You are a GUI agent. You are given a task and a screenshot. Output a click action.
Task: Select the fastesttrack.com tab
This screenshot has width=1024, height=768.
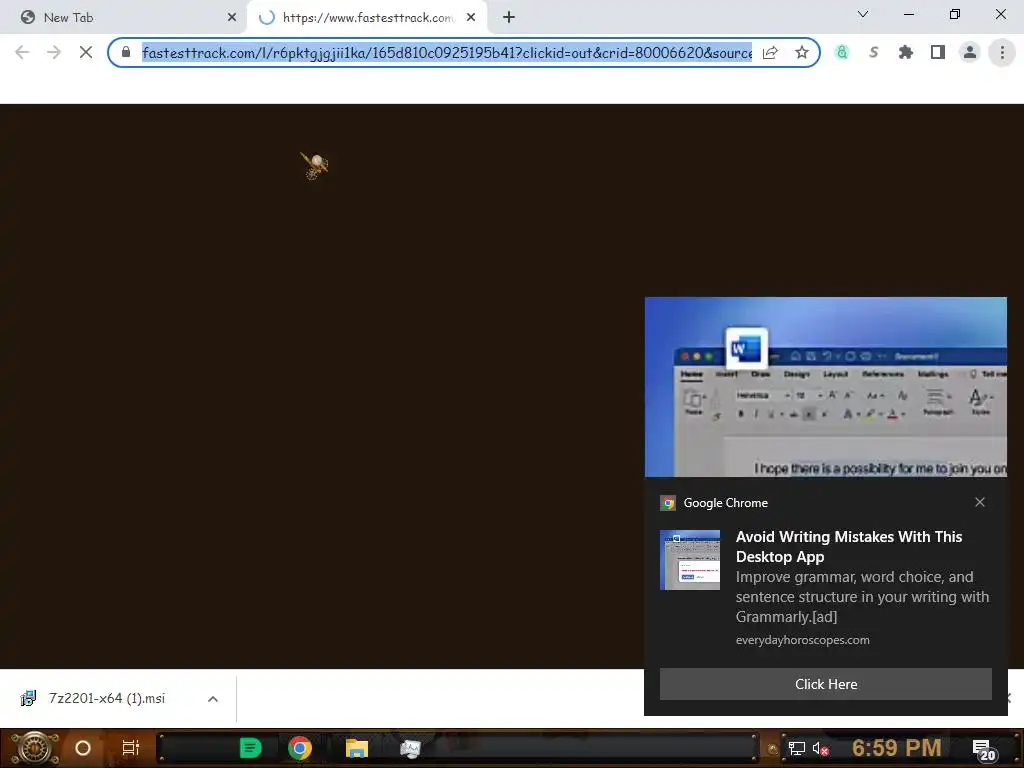pyautogui.click(x=368, y=18)
